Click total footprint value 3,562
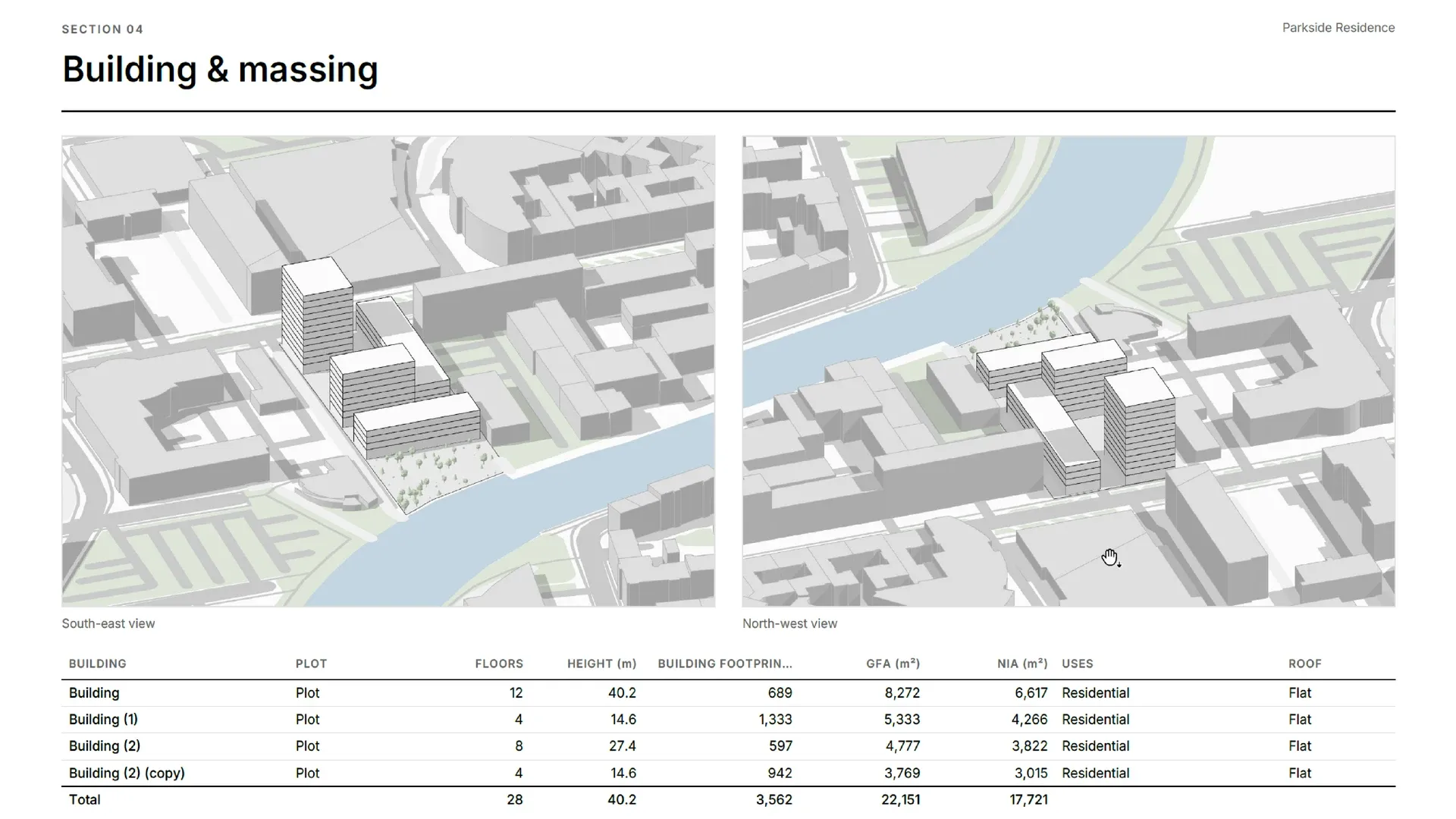 tap(774, 800)
